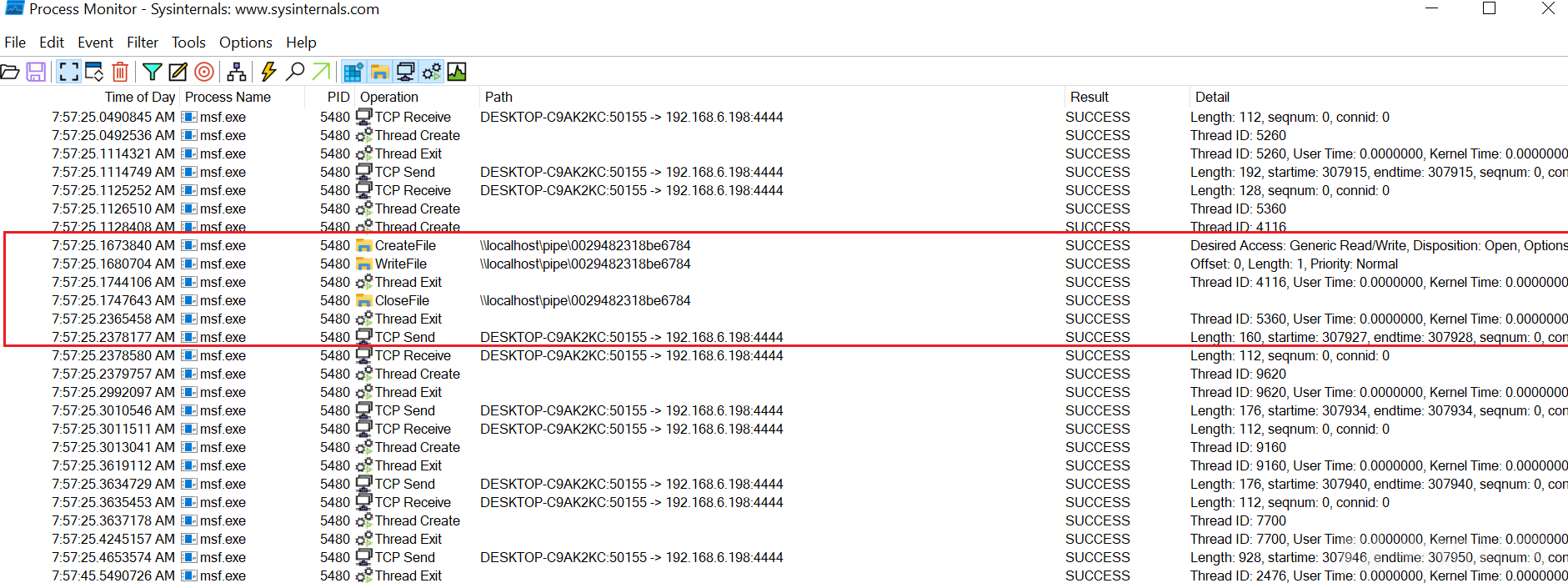Open the Highlight pencil icon
The image size is (1568, 583).
178,72
